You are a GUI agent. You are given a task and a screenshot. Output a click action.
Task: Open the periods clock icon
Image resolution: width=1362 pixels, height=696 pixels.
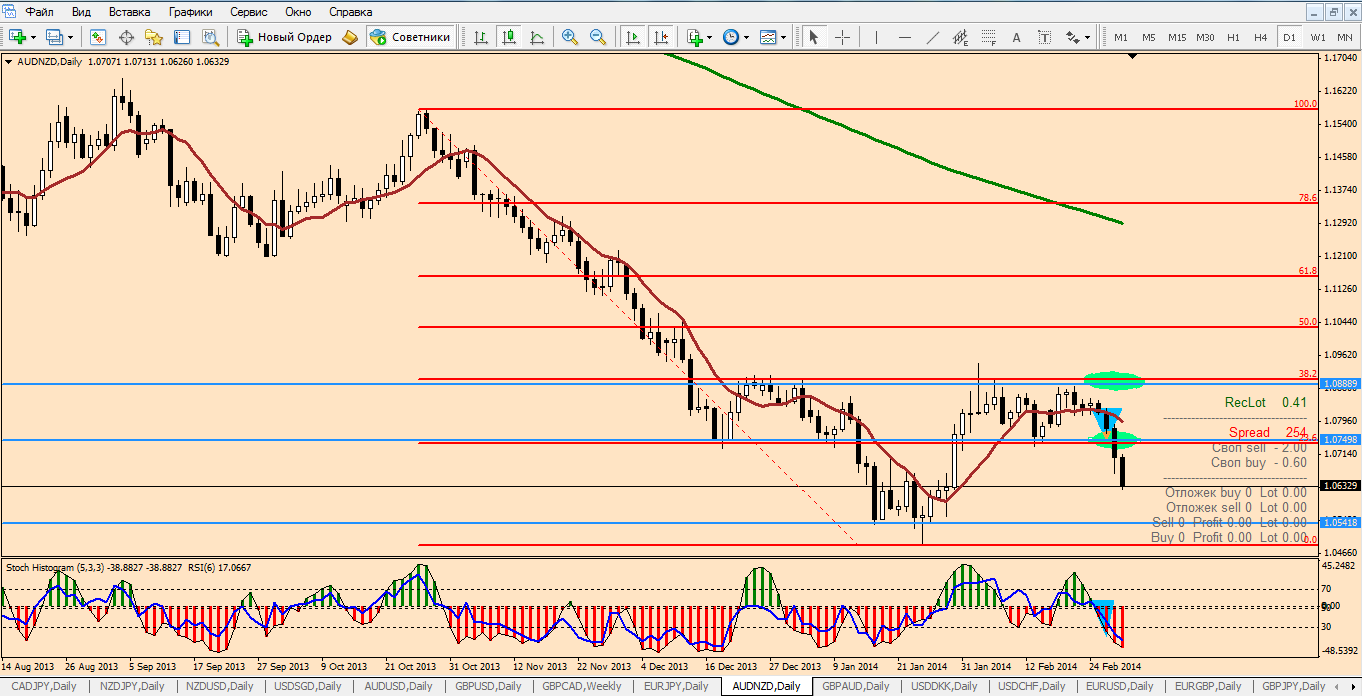(731, 37)
